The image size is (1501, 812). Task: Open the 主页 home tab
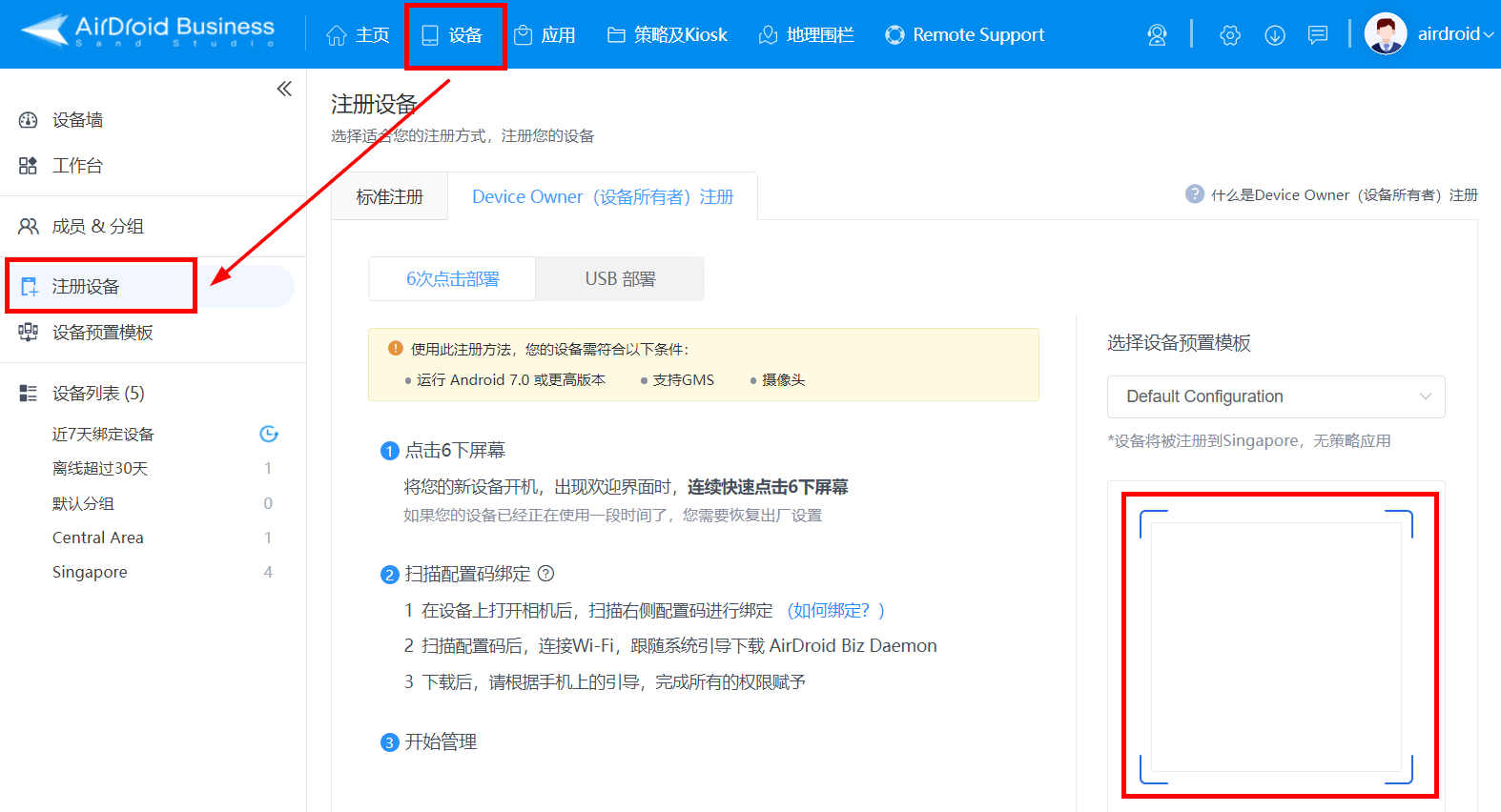point(358,35)
